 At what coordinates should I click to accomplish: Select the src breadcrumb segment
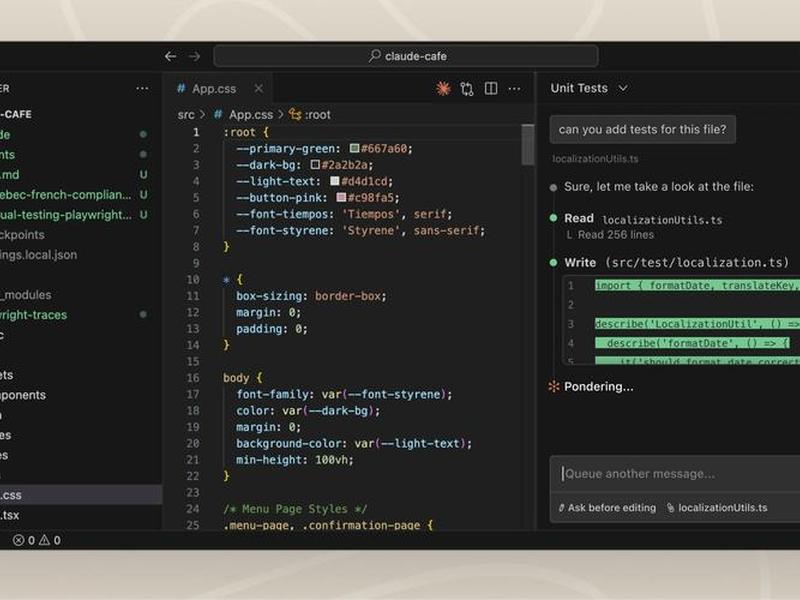tap(186, 115)
